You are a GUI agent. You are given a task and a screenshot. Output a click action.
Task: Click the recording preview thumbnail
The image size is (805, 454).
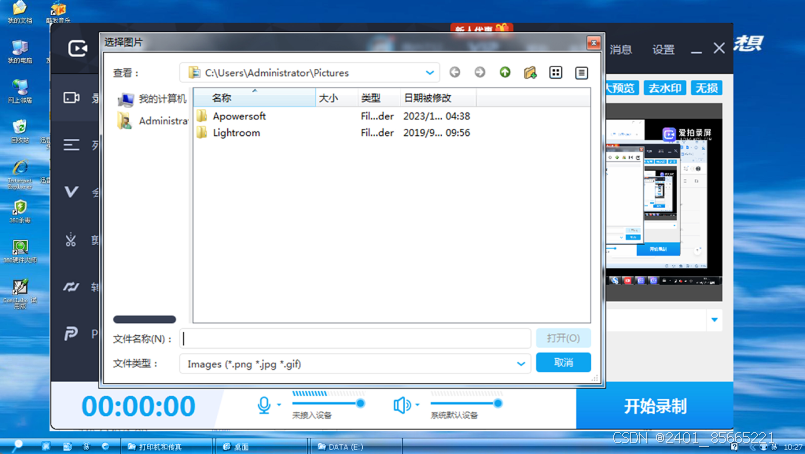[664, 202]
